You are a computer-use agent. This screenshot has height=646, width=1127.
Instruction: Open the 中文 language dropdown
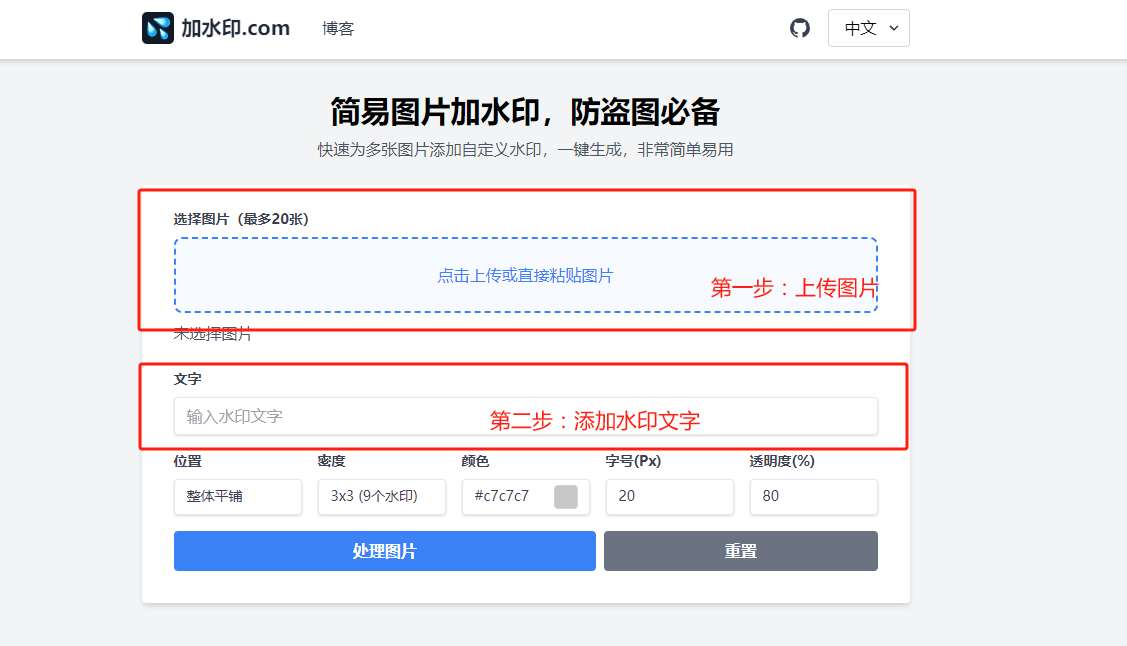click(x=868, y=28)
